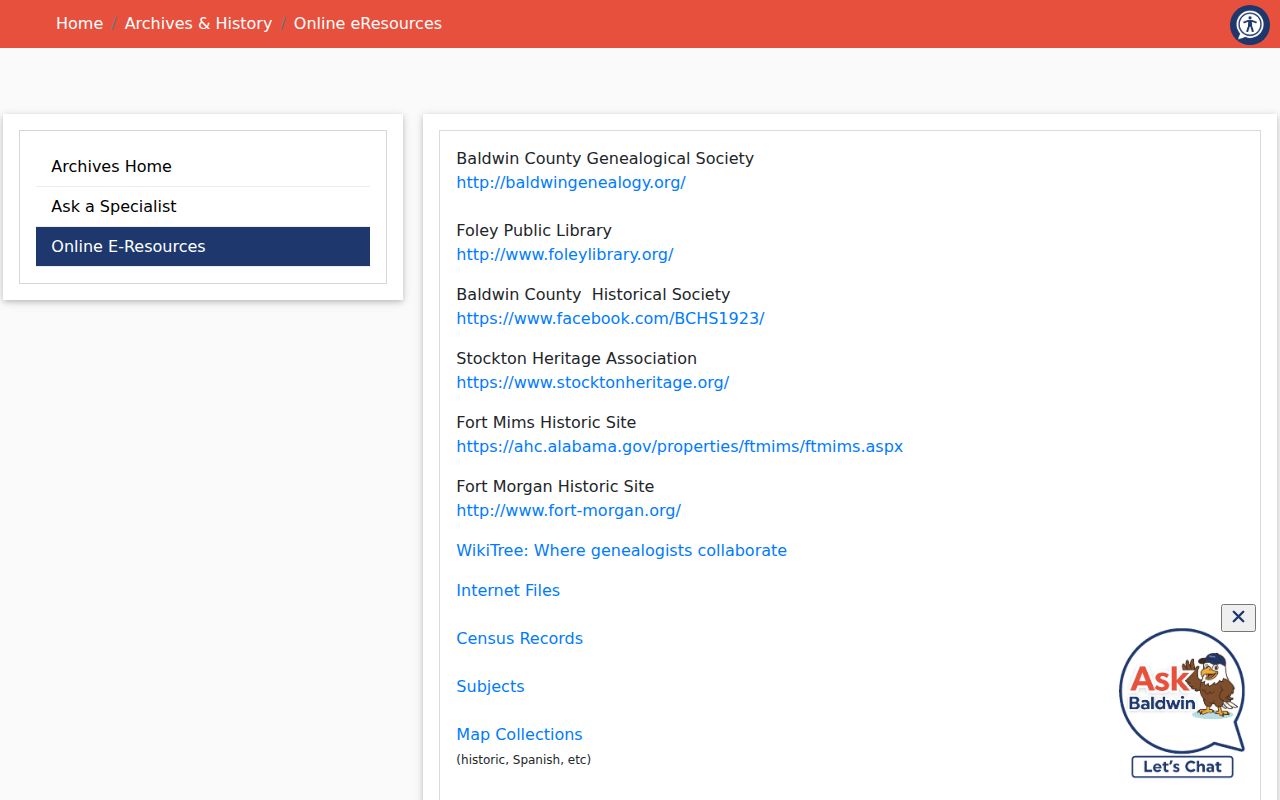
Task: Click Baldwin County Genealogical Society heading
Action: coord(605,158)
